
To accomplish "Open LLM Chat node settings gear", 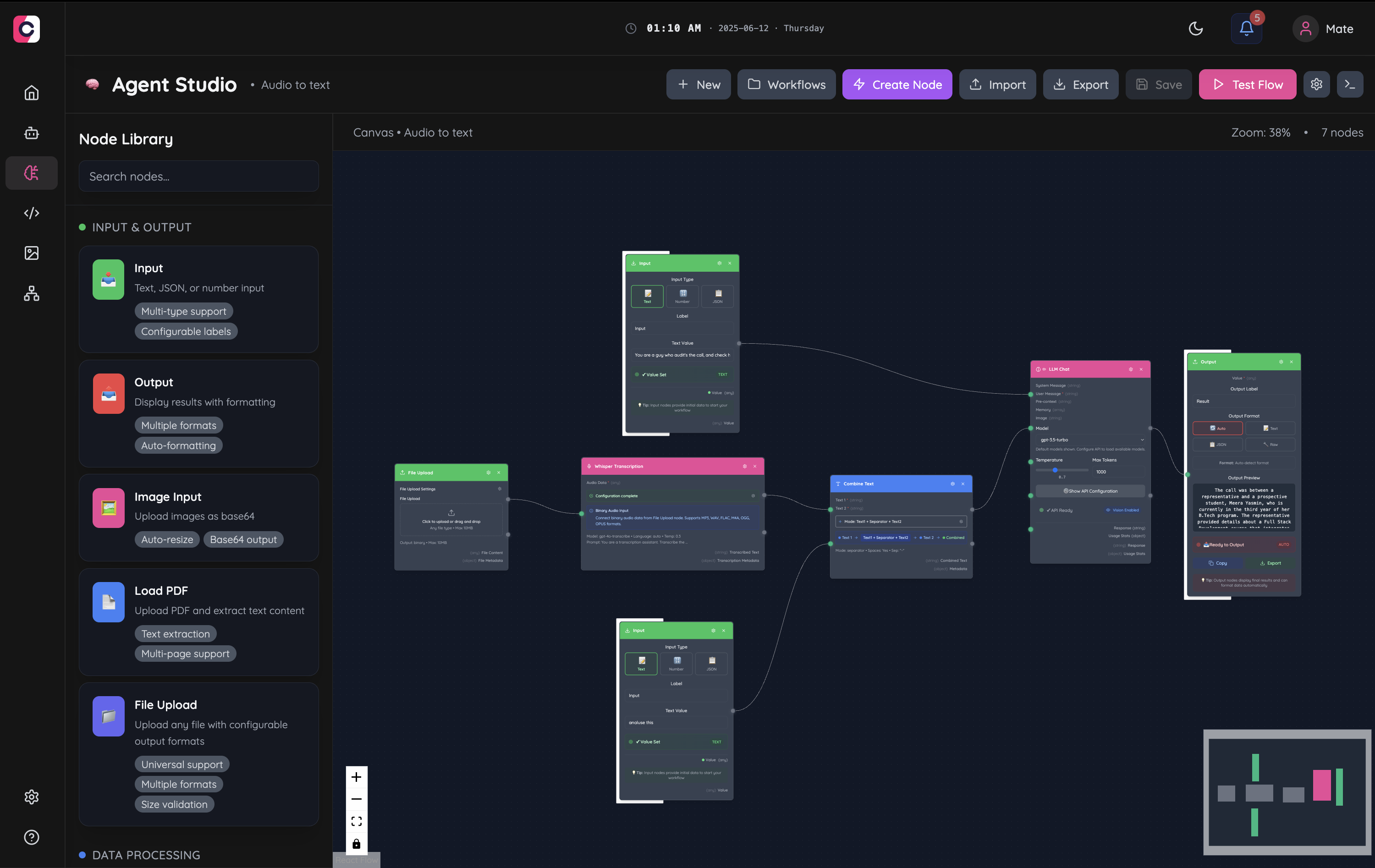I will (1130, 369).
